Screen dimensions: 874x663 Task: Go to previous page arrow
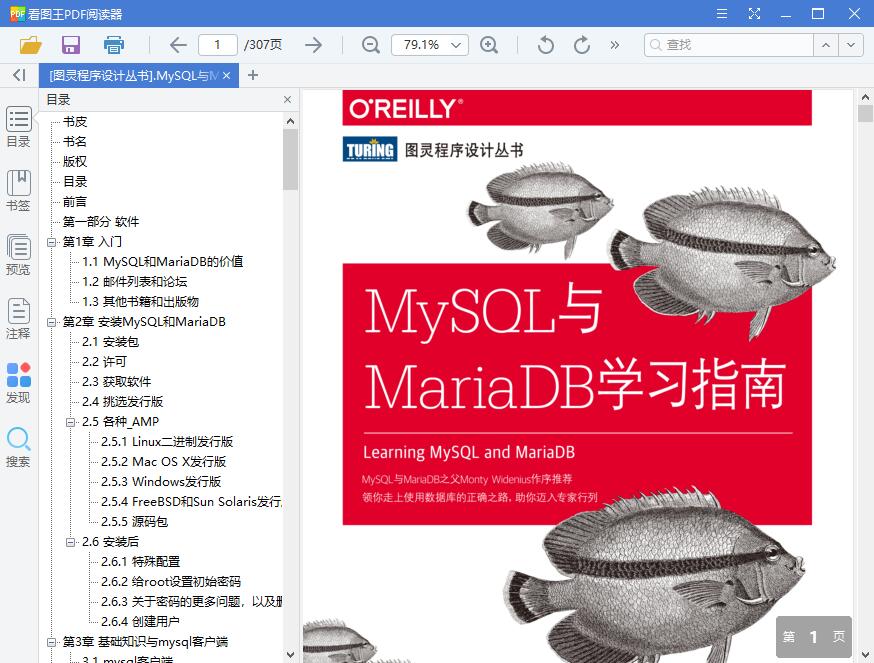click(x=178, y=45)
